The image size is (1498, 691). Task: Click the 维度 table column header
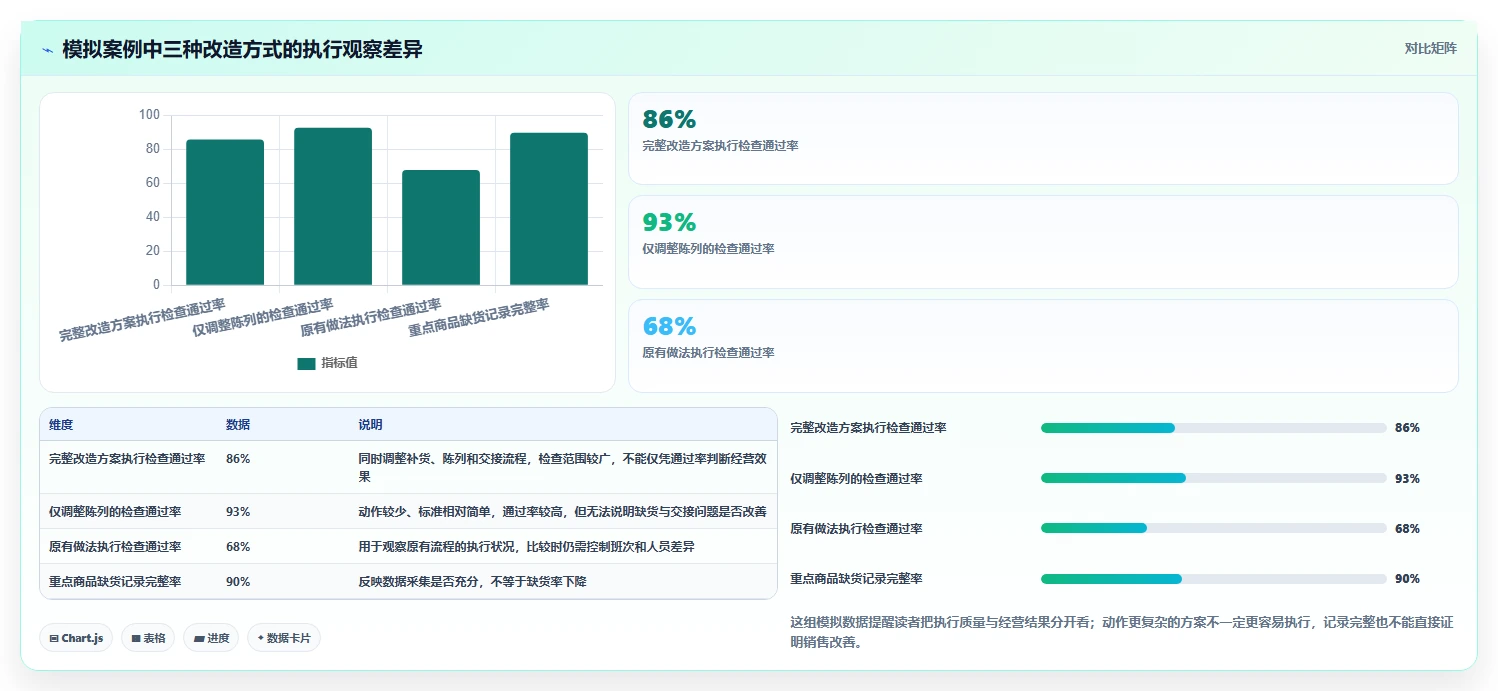[x=61, y=425]
